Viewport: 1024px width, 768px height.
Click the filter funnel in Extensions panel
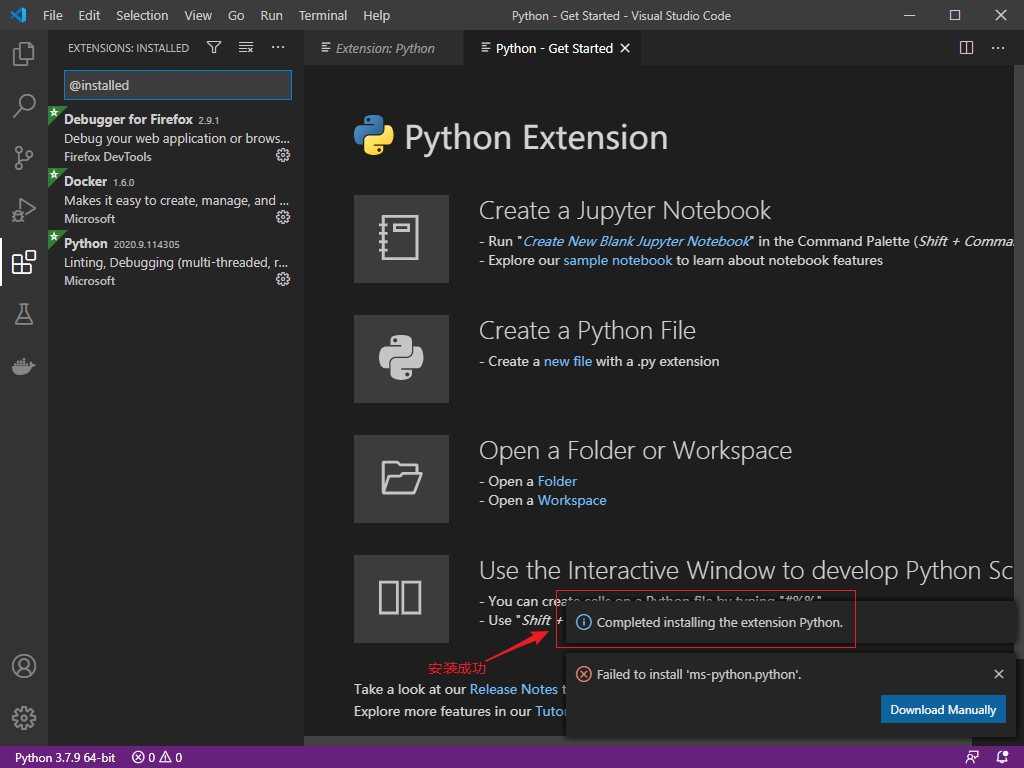coord(214,46)
